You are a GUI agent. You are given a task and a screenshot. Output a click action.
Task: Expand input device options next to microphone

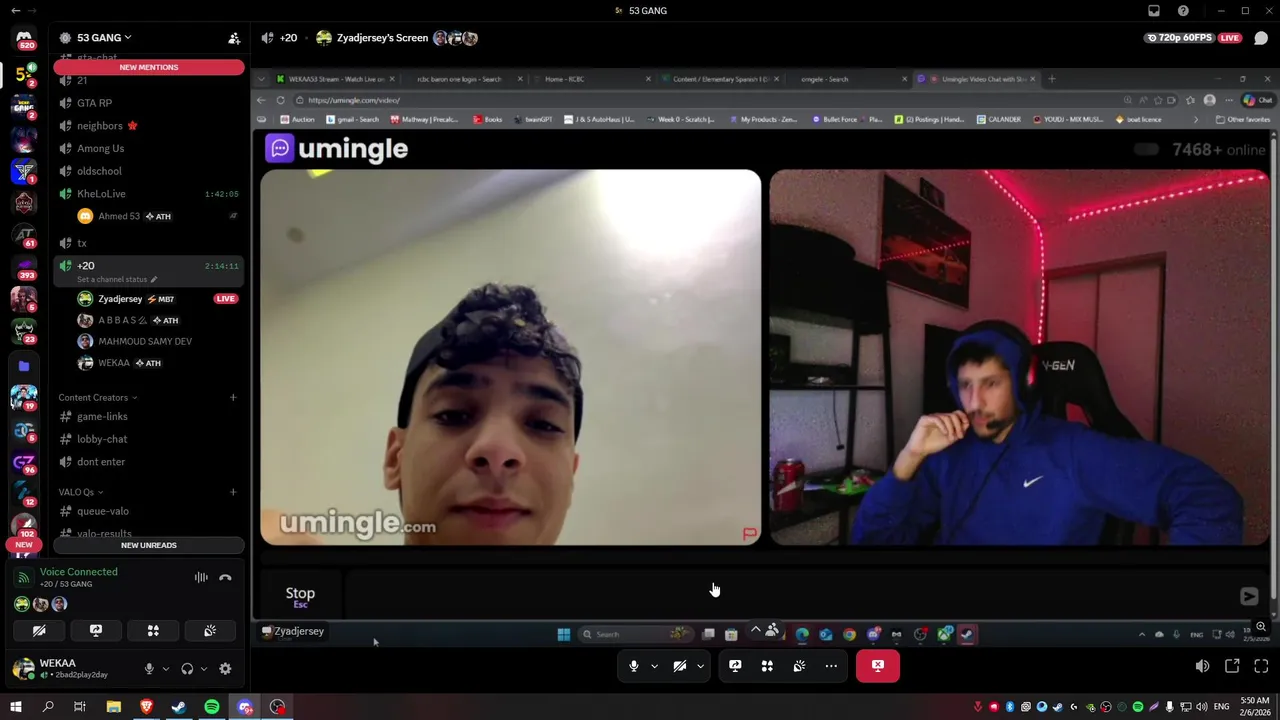[165, 669]
